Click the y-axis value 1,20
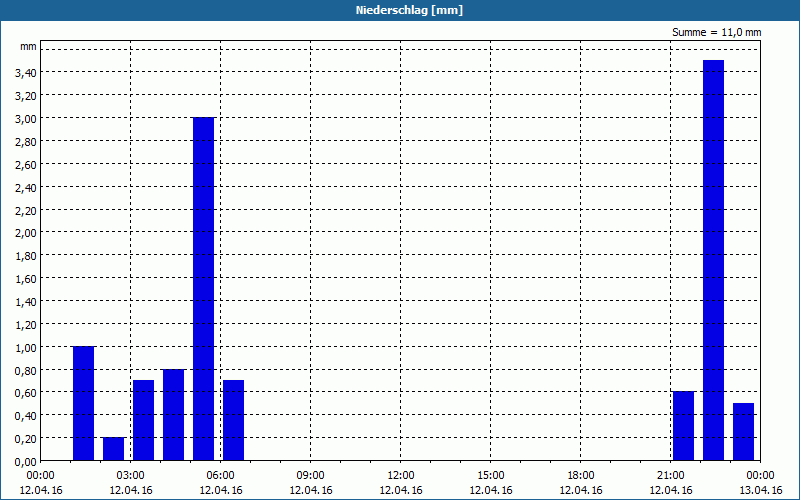Image resolution: width=800 pixels, height=500 pixels. coord(26,325)
